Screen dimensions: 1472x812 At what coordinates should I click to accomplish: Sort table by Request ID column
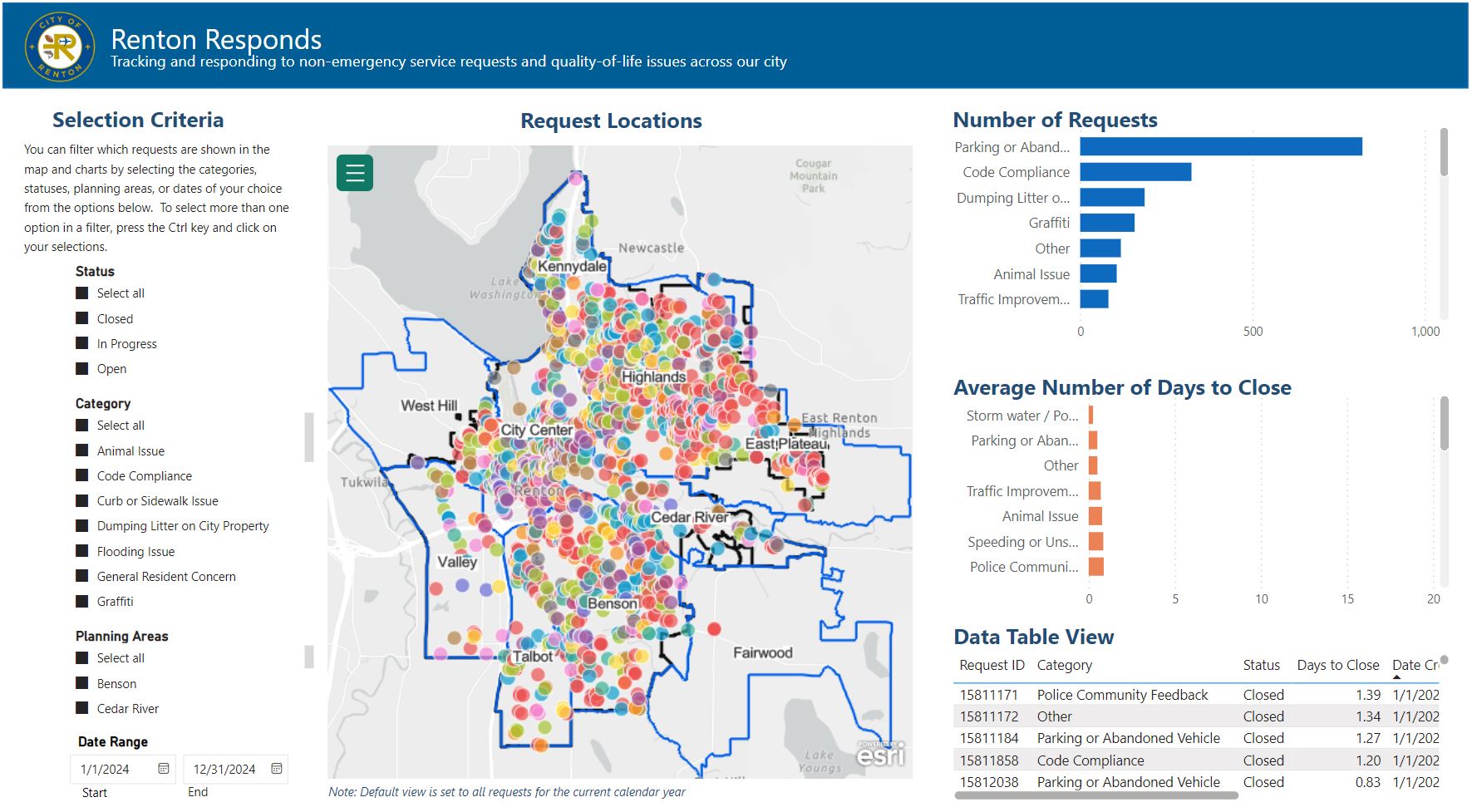pos(992,665)
